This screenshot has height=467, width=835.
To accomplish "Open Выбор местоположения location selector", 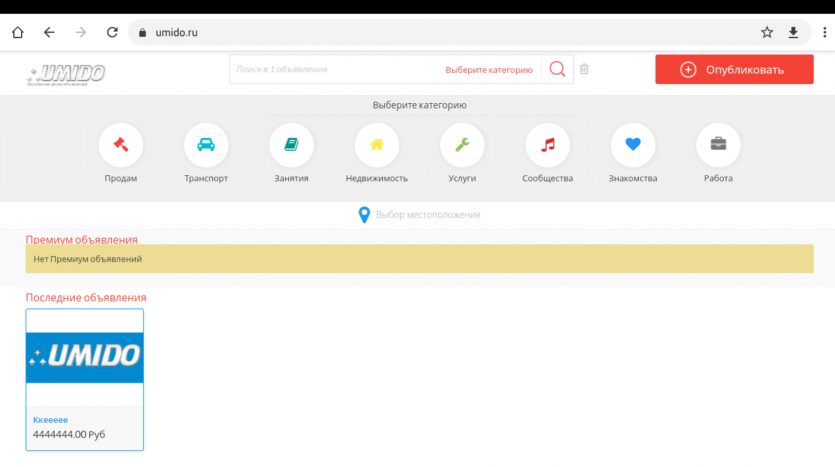I will tap(419, 215).
